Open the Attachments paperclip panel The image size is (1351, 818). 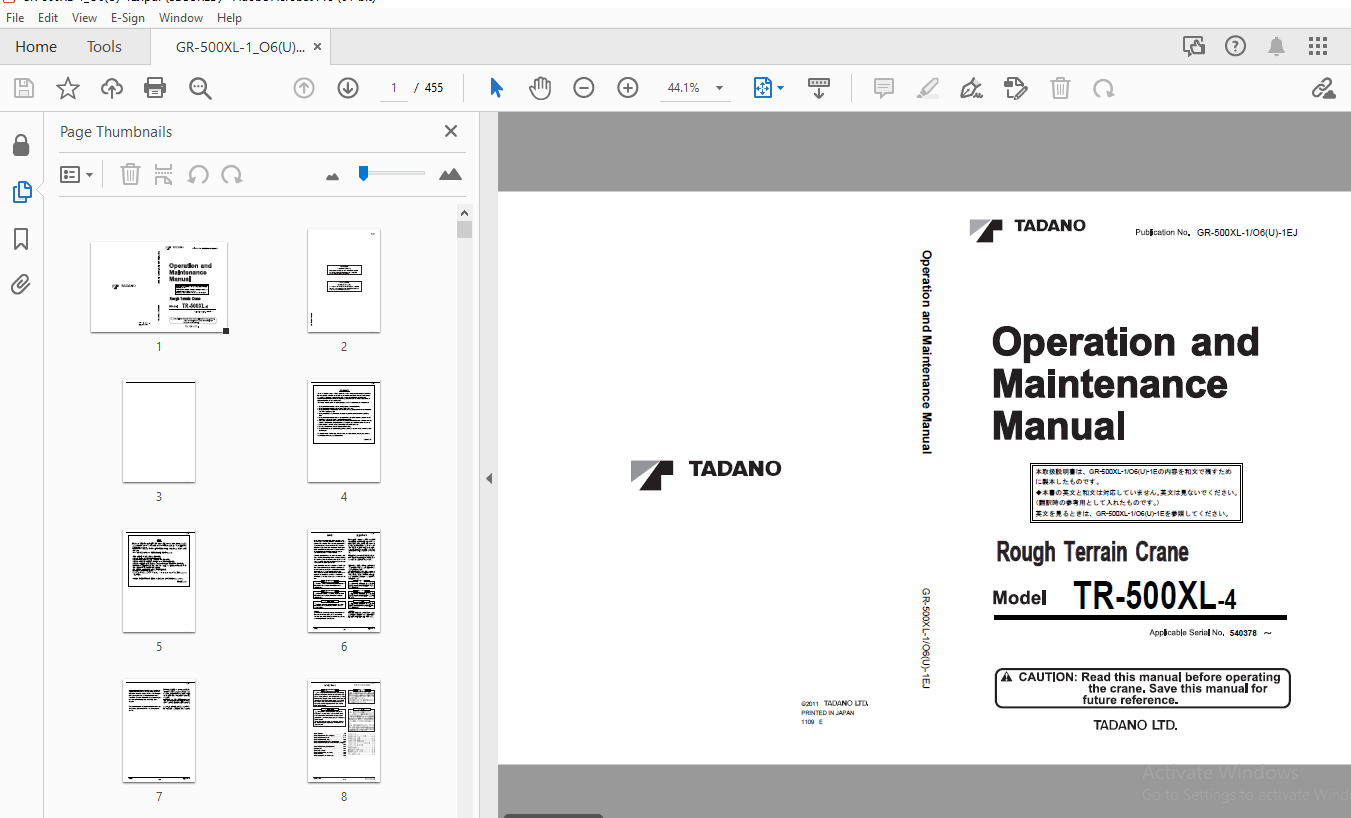[x=21, y=285]
